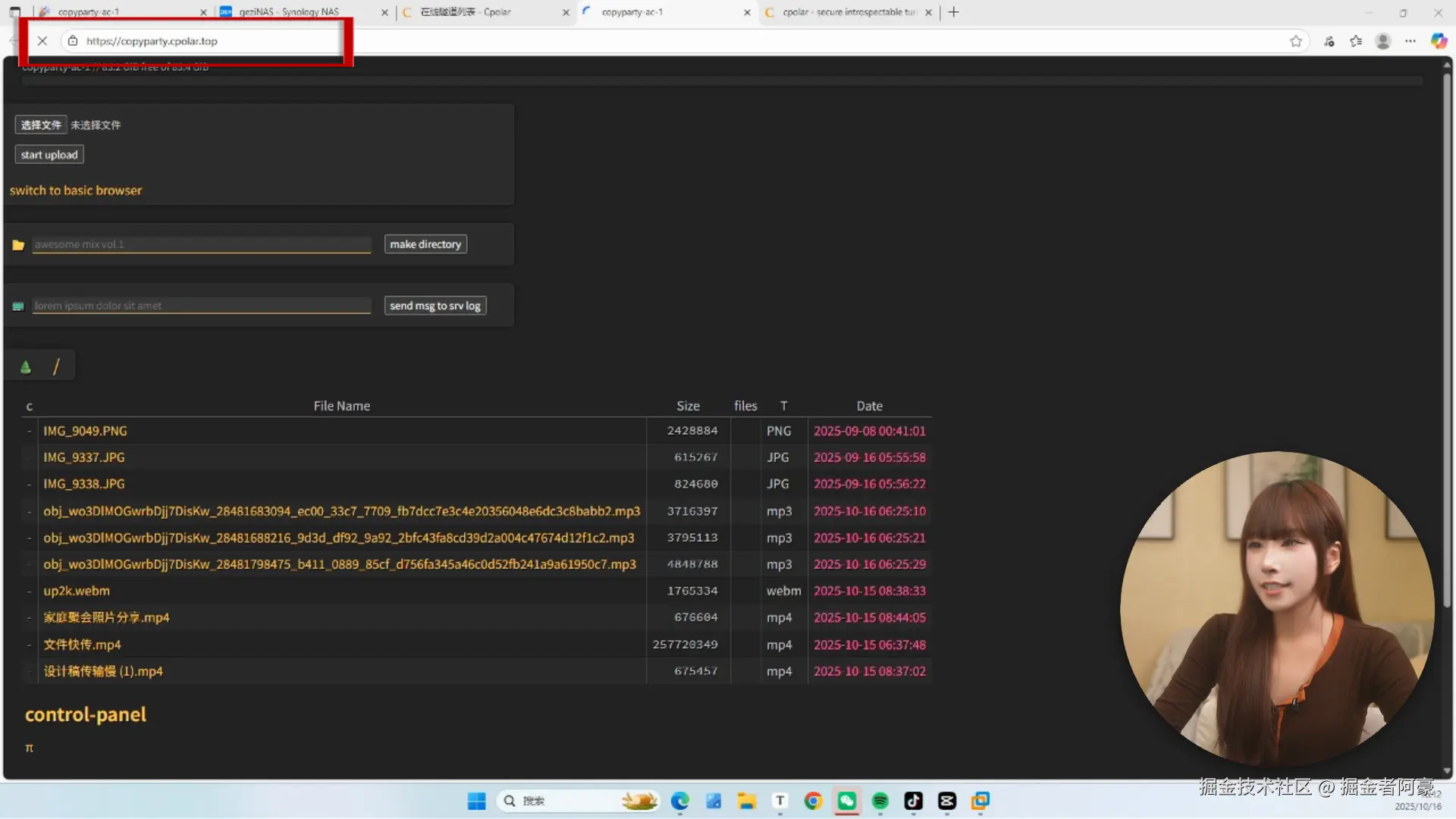
Task: Open Spotify from the taskbar
Action: (880, 801)
